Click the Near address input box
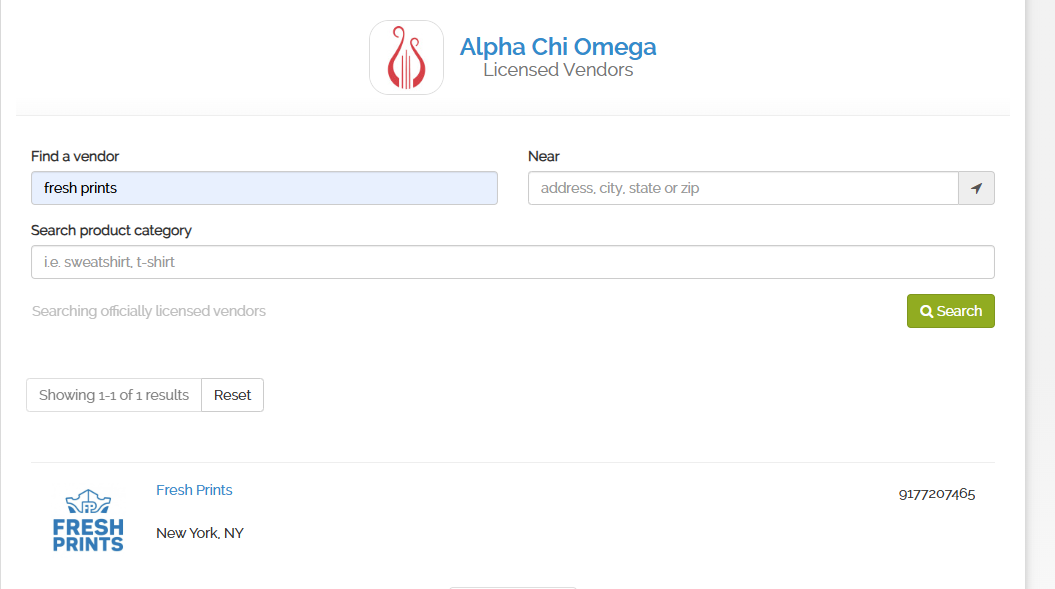The height and width of the screenshot is (589, 1055). [742, 188]
